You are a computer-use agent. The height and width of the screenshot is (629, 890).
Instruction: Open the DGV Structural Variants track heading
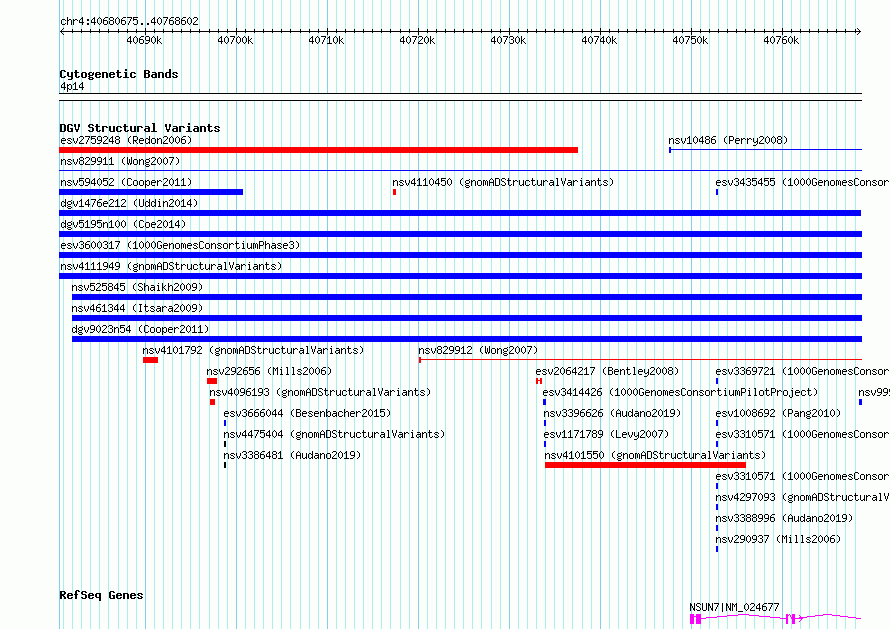140,128
